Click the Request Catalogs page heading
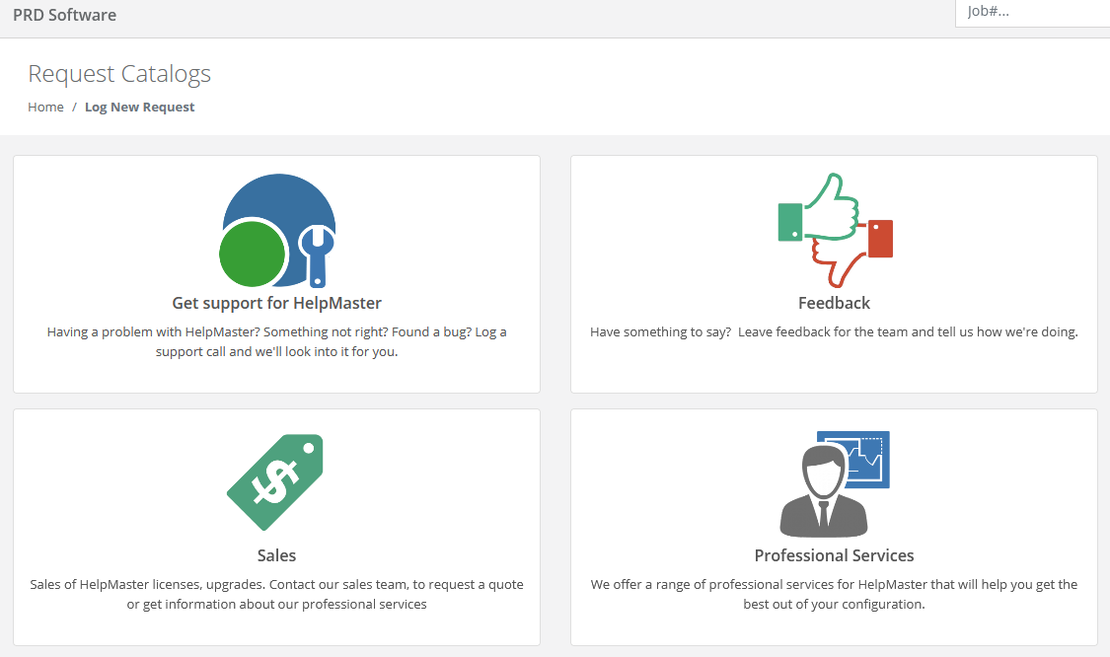 point(120,74)
